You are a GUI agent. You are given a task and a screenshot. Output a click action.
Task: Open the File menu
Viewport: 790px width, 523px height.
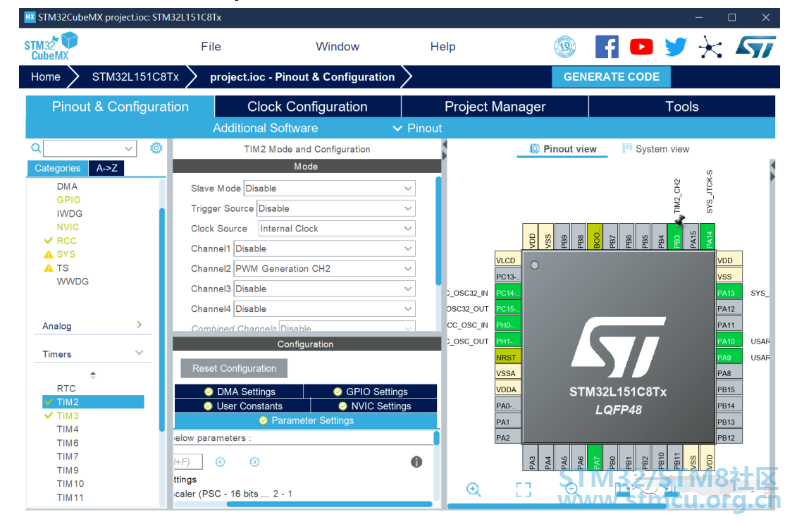211,46
